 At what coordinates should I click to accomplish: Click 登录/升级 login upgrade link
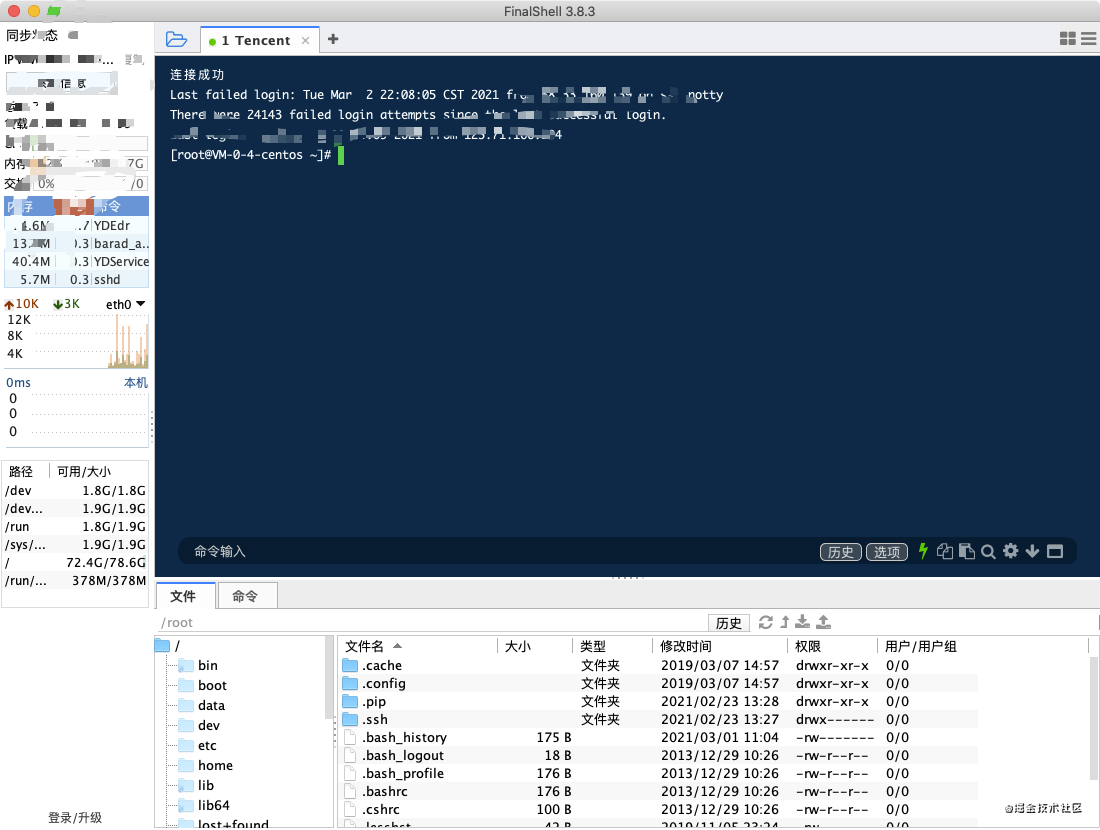pyautogui.click(x=75, y=817)
